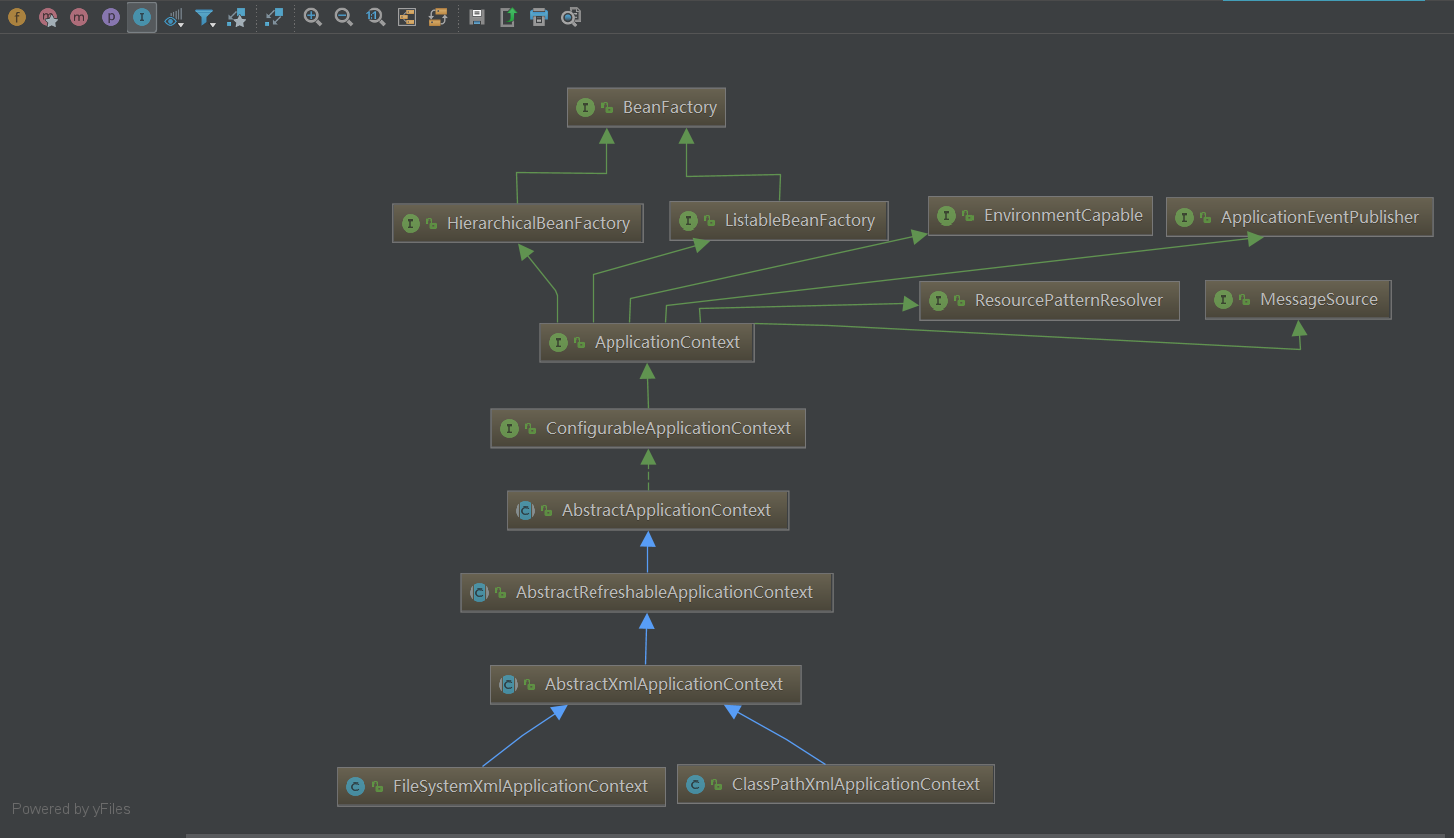Save the UML diagram
The width and height of the screenshot is (1454, 838).
click(477, 17)
